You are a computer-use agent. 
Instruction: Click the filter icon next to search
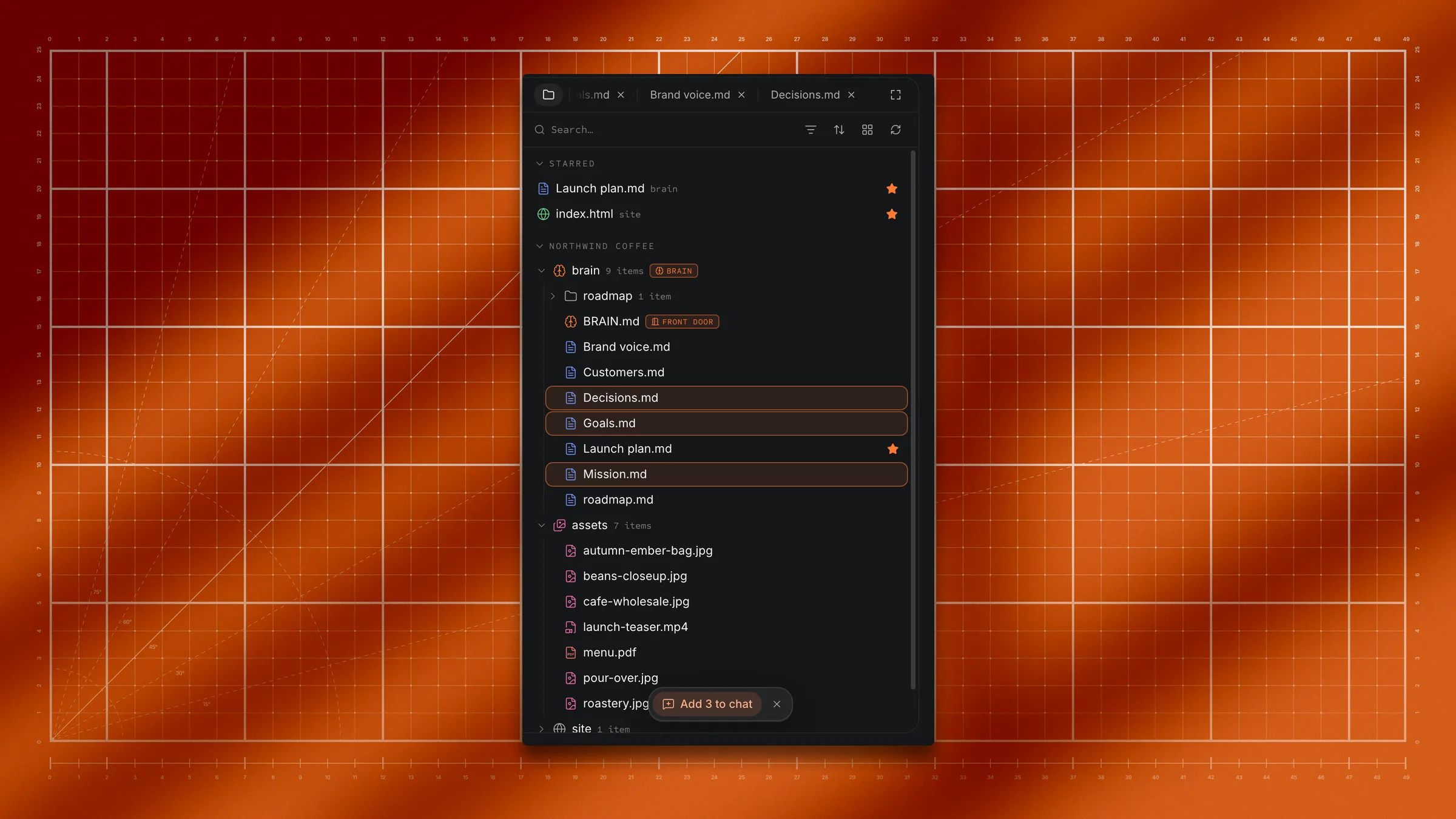tap(811, 130)
